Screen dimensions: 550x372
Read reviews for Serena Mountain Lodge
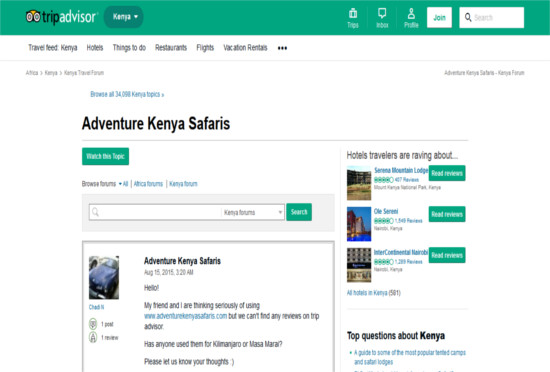tap(447, 173)
